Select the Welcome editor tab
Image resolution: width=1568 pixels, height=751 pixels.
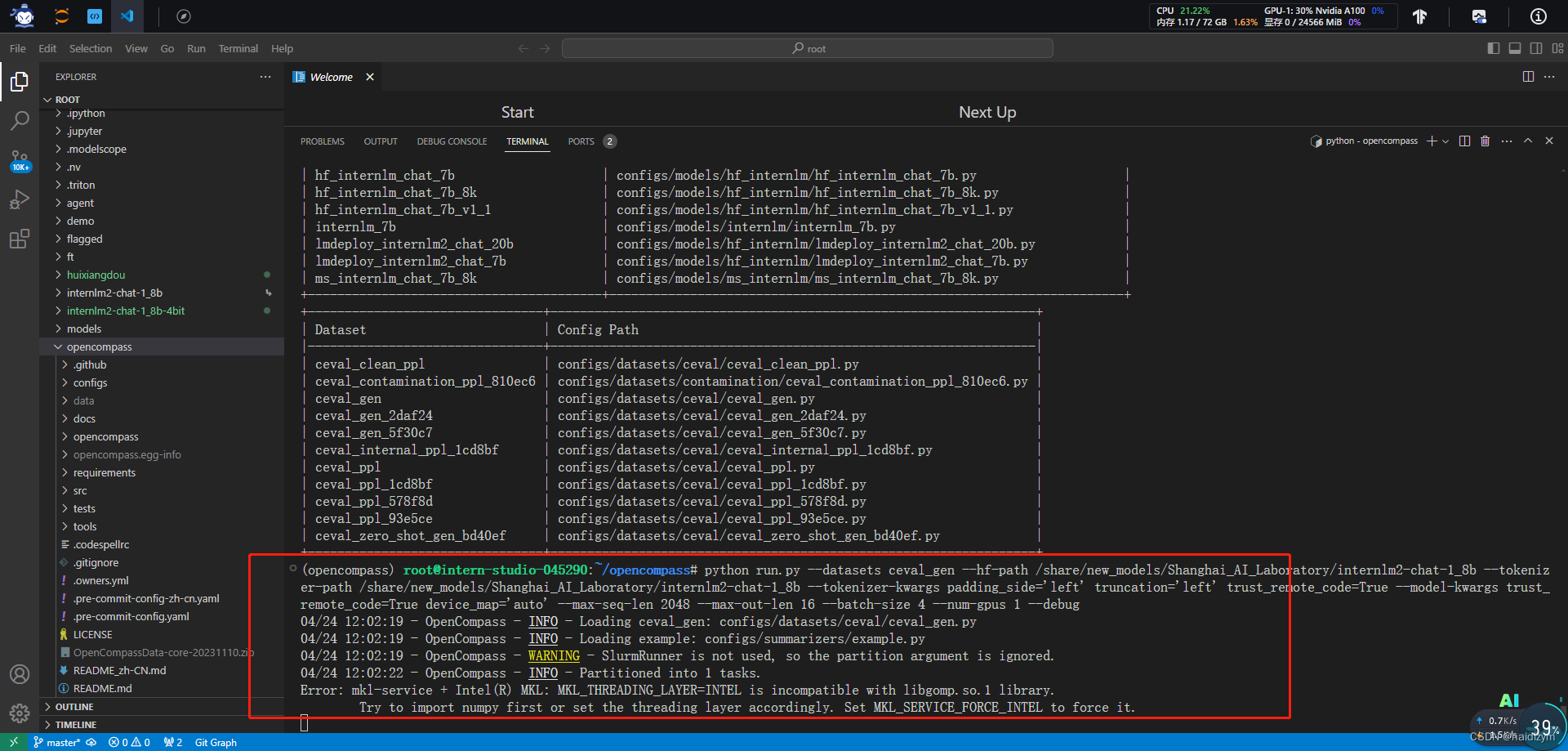click(x=332, y=77)
